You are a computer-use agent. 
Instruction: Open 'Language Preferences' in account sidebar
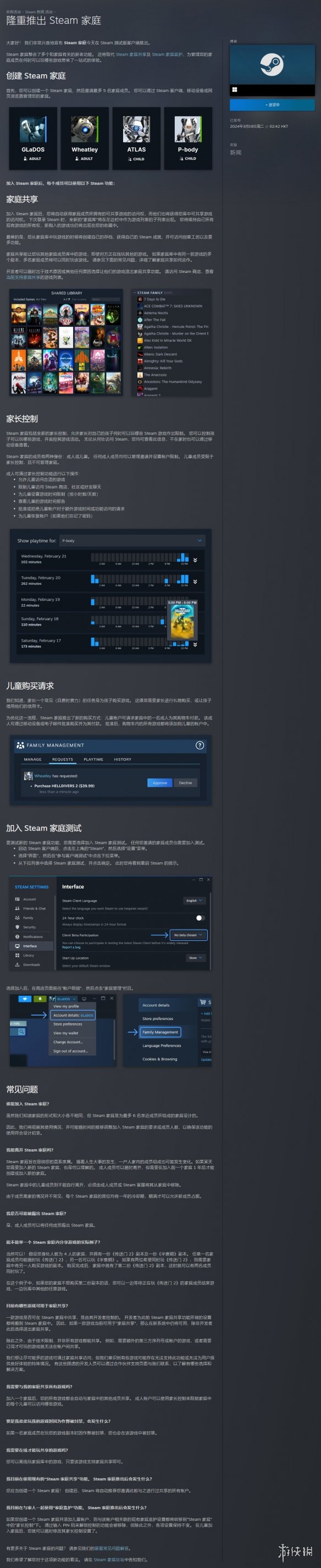click(x=162, y=1046)
